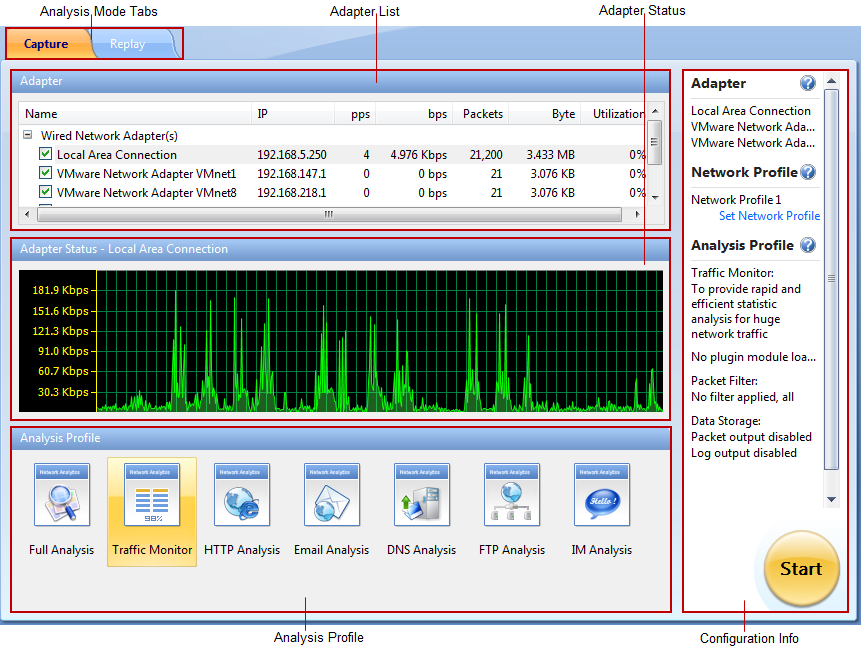
Task: Choose the HTTP Analysis profile icon
Action: tap(242, 495)
